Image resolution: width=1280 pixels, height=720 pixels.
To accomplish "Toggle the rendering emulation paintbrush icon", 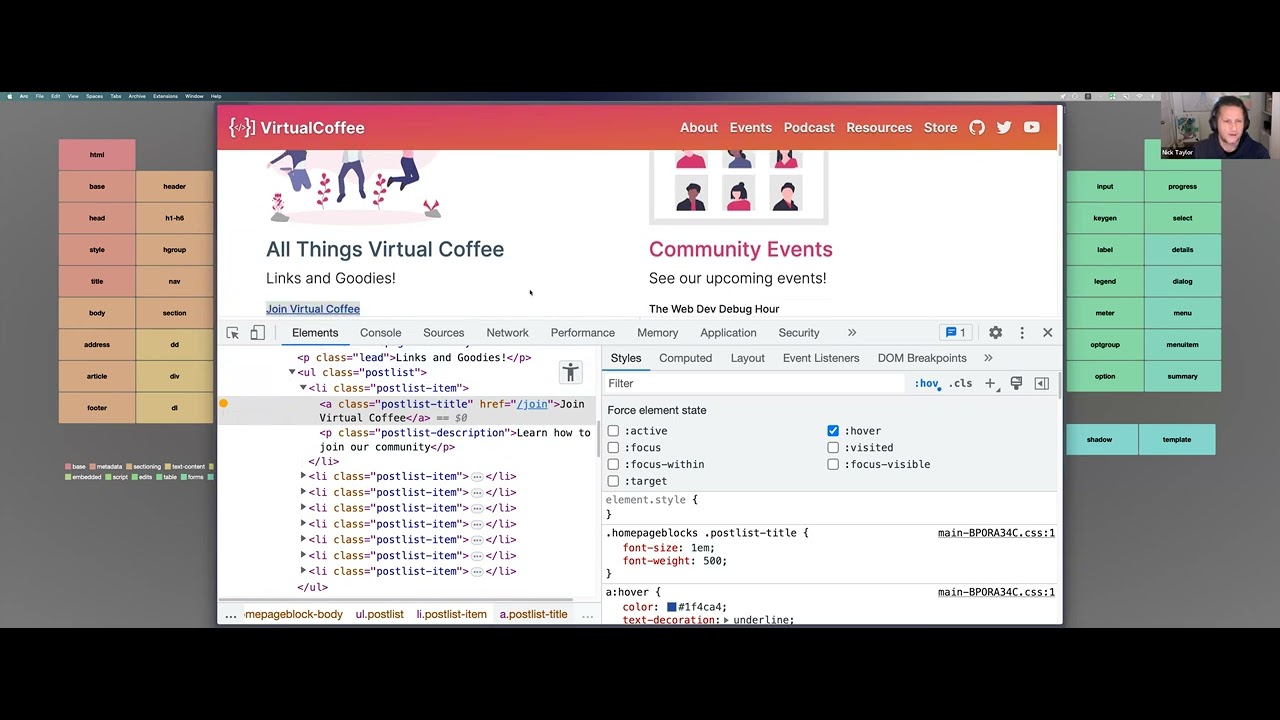I will (x=1016, y=384).
